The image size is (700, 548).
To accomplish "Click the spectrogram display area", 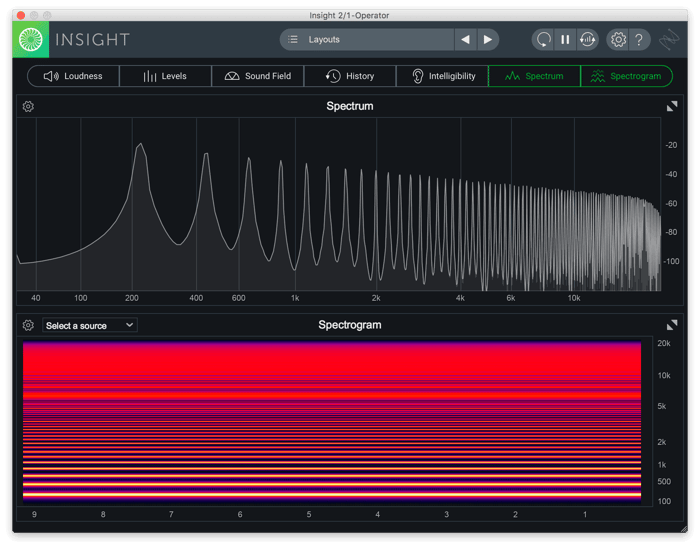I will [x=332, y=423].
